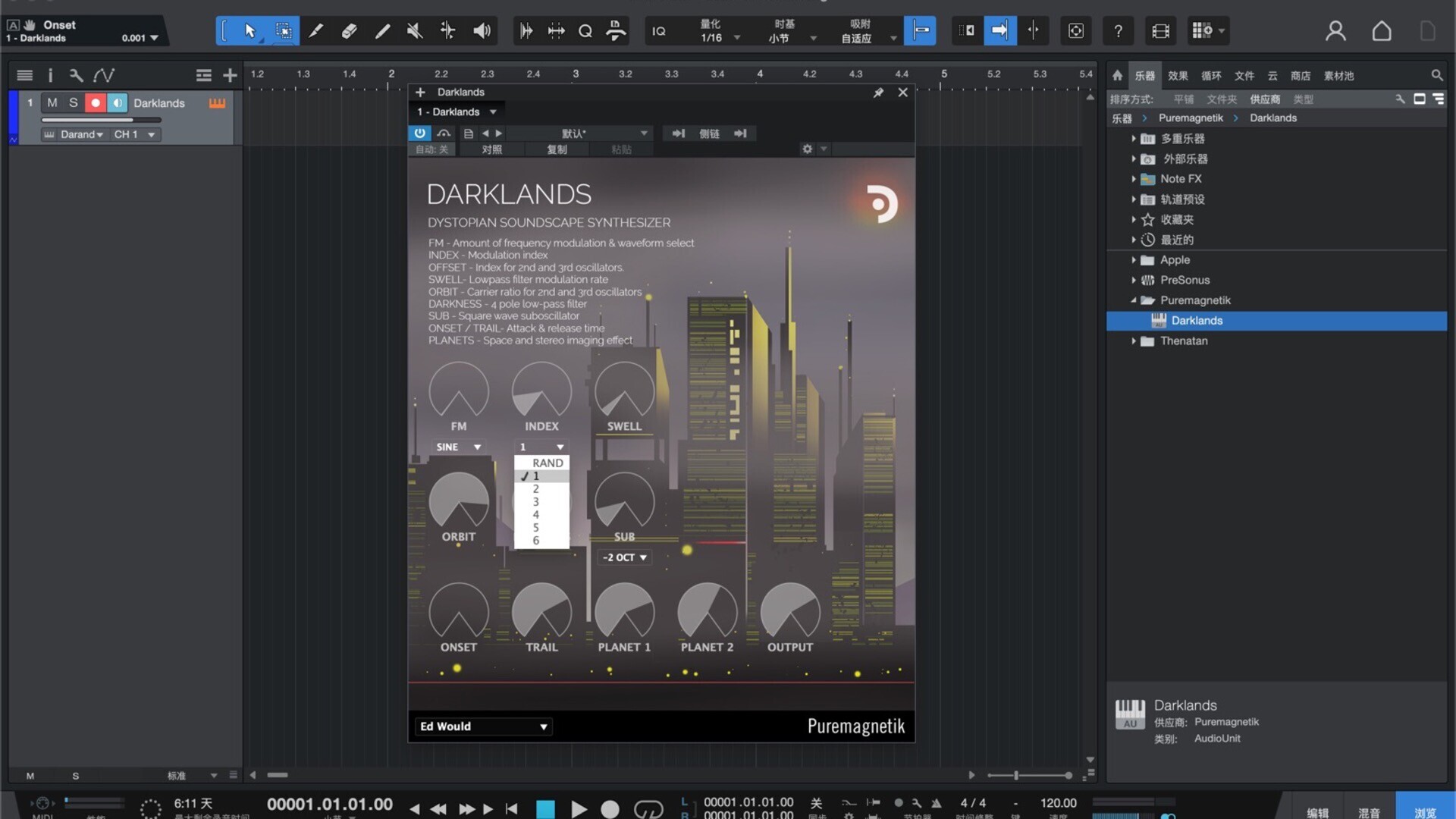Click the Record transport button

610,809
